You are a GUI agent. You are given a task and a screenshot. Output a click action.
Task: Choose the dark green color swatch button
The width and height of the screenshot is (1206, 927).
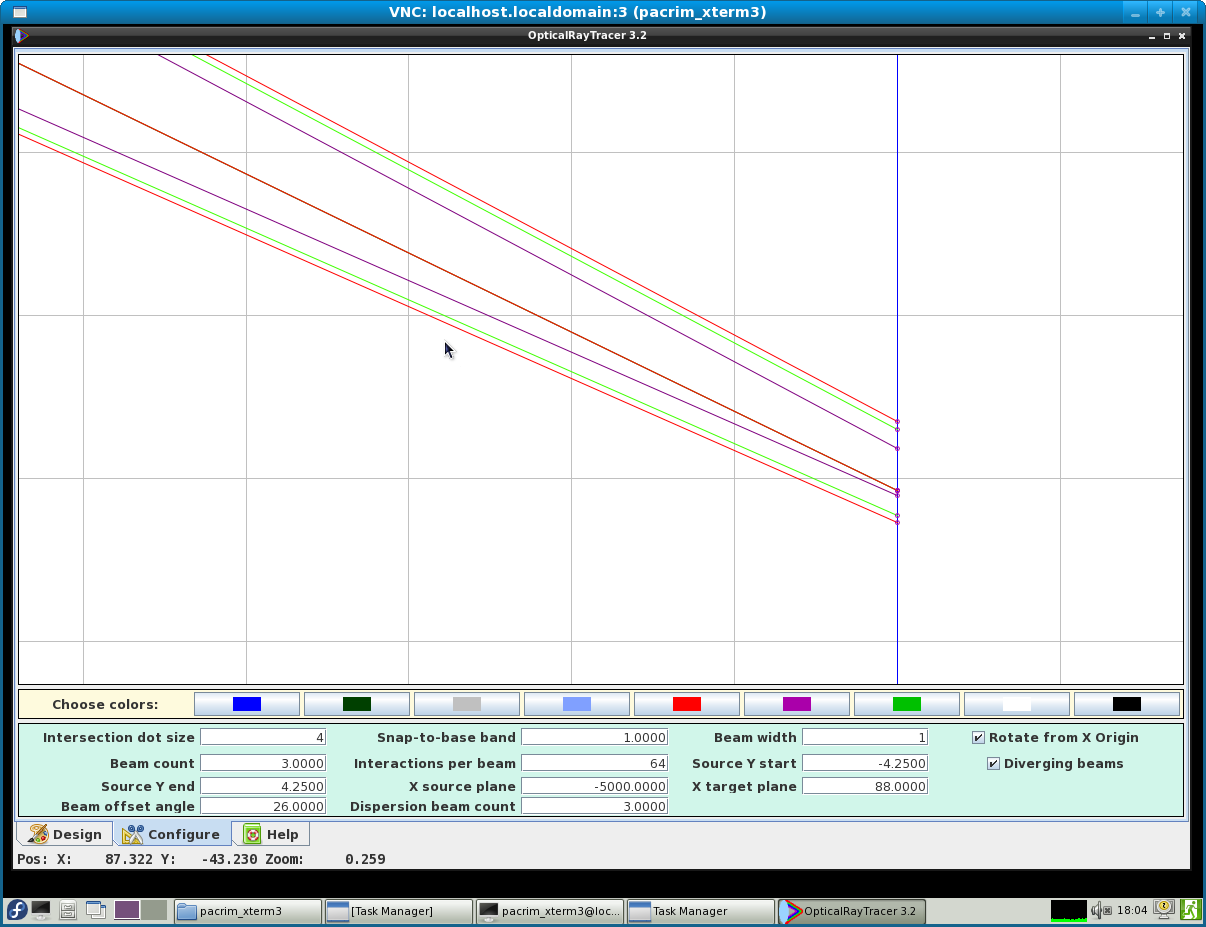tap(357, 704)
